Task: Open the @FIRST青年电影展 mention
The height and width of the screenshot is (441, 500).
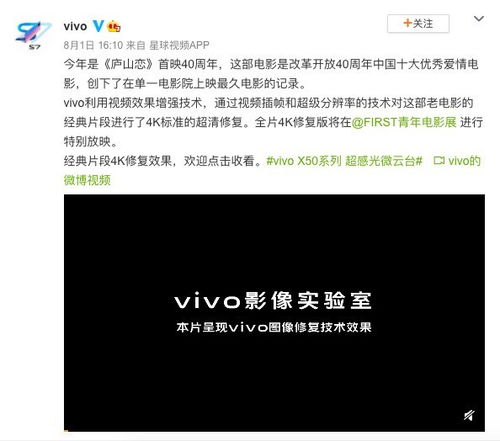Action: 404,122
